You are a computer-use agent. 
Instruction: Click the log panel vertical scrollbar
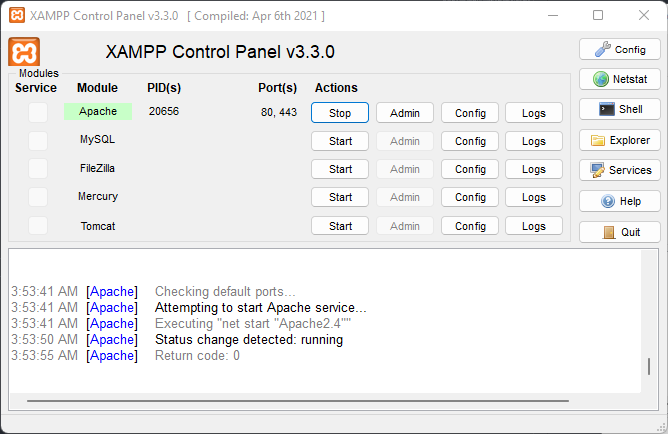(650, 366)
